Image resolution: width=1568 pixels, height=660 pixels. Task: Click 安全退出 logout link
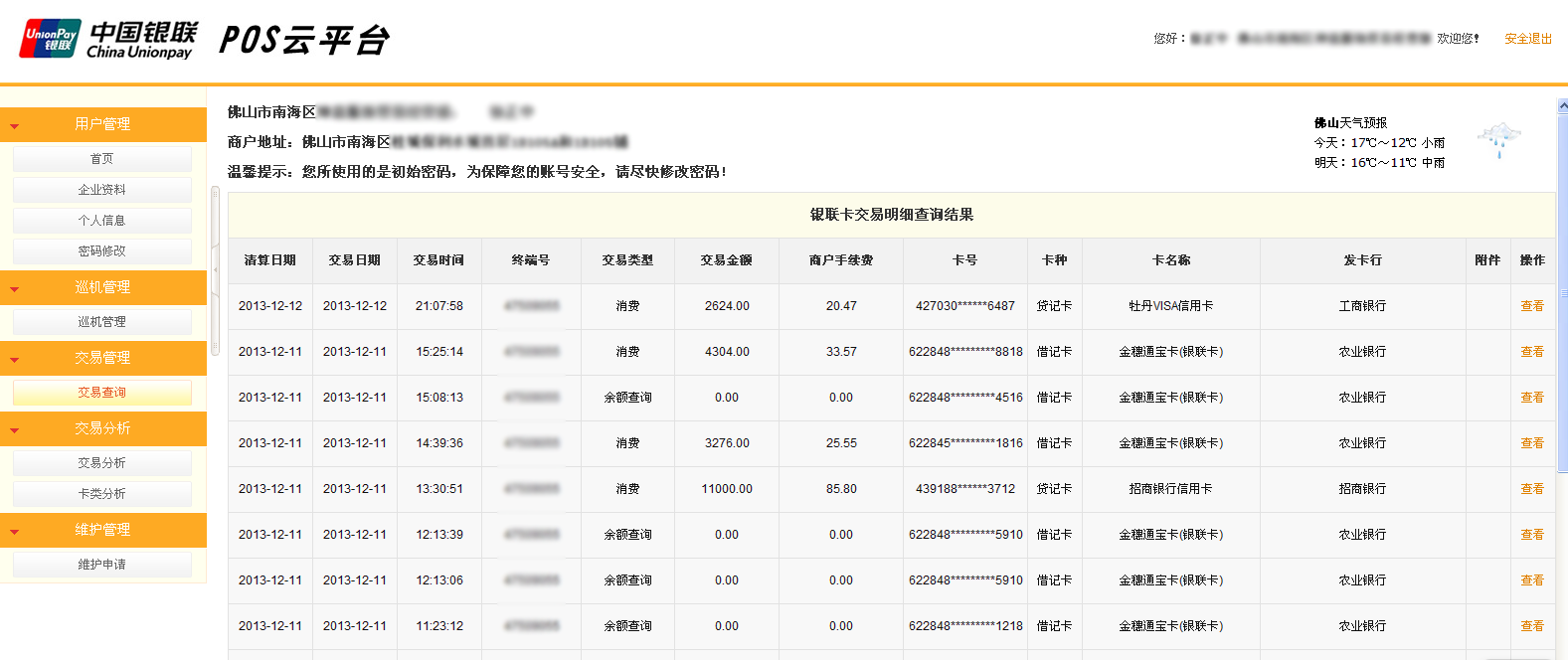pyautogui.click(x=1528, y=39)
